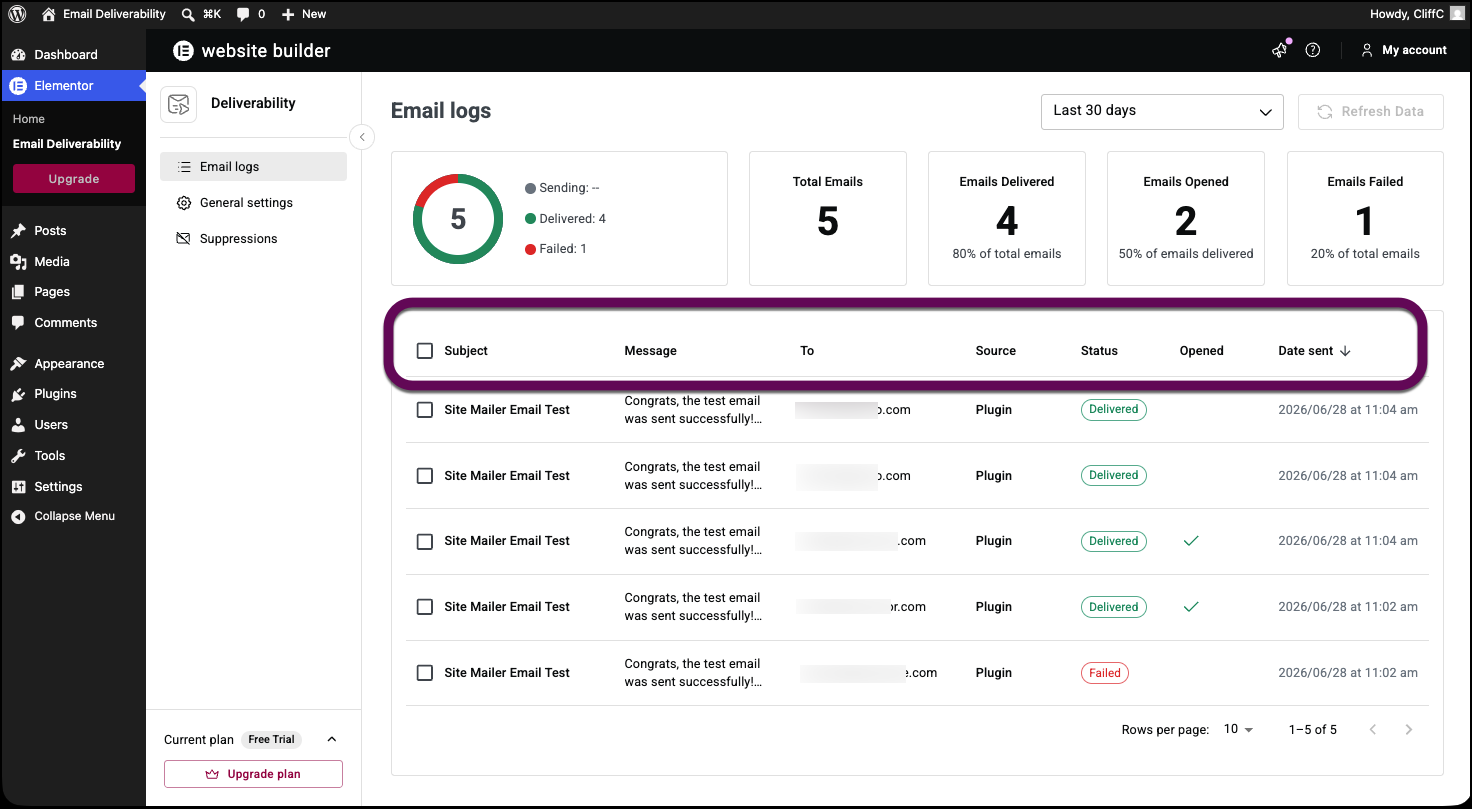Click the New plus item in admin bar

(x=304, y=14)
